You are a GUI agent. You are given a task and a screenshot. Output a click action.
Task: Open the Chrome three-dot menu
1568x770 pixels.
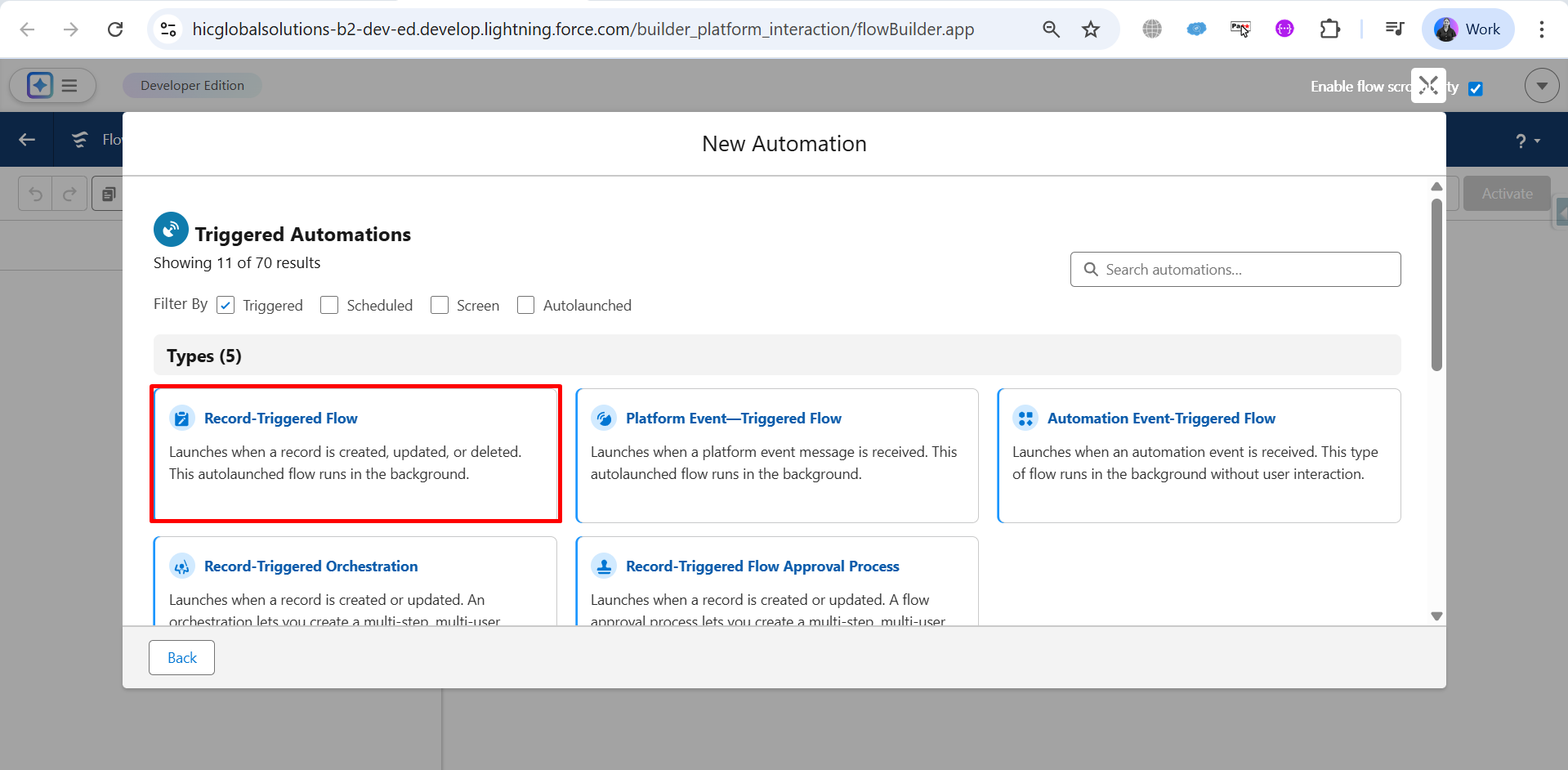coord(1541,29)
